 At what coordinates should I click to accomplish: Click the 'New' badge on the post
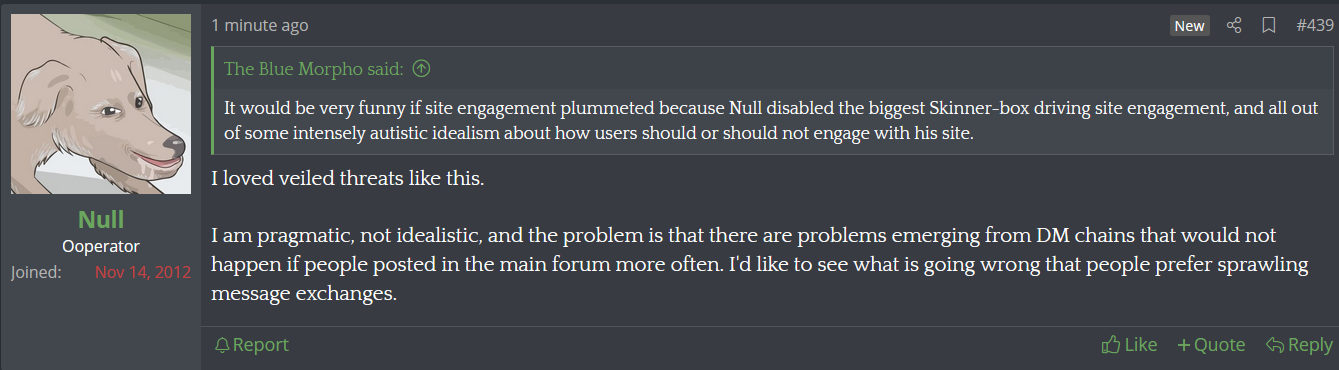1190,26
